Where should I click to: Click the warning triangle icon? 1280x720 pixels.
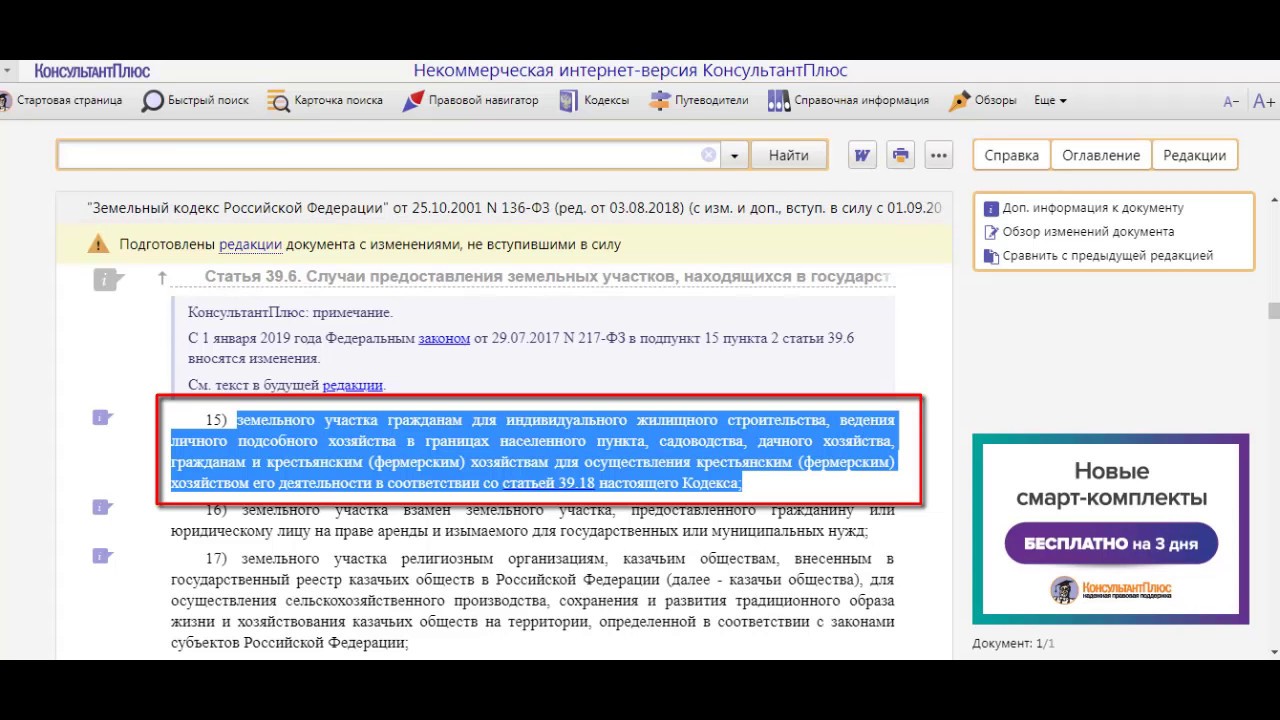(x=98, y=243)
